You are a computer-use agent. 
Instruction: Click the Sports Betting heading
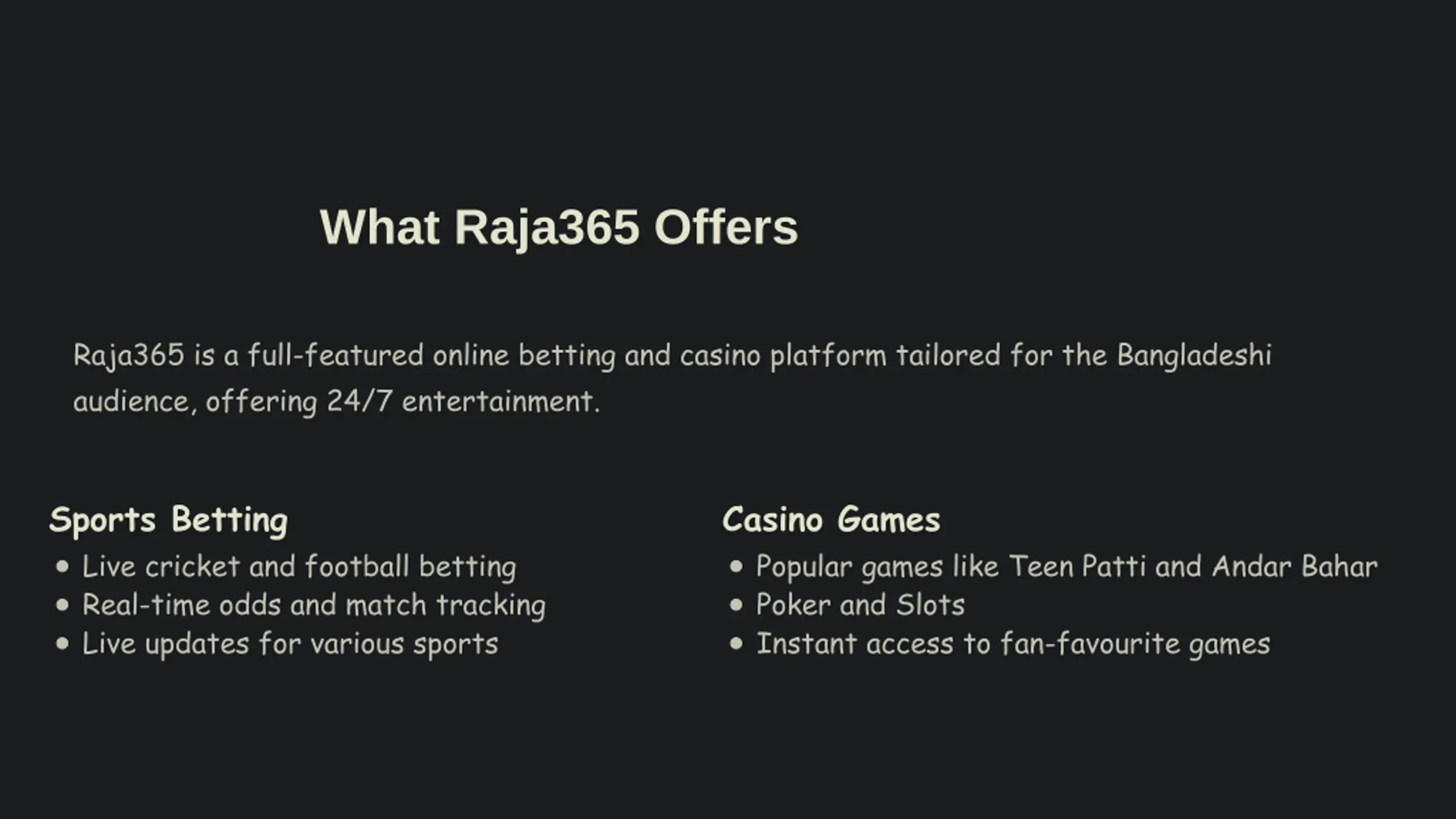[x=169, y=520]
